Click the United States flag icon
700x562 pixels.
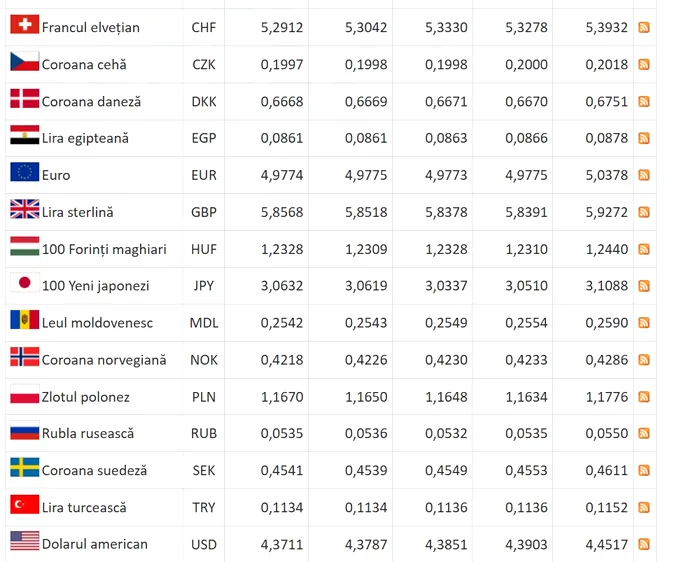coord(25,541)
